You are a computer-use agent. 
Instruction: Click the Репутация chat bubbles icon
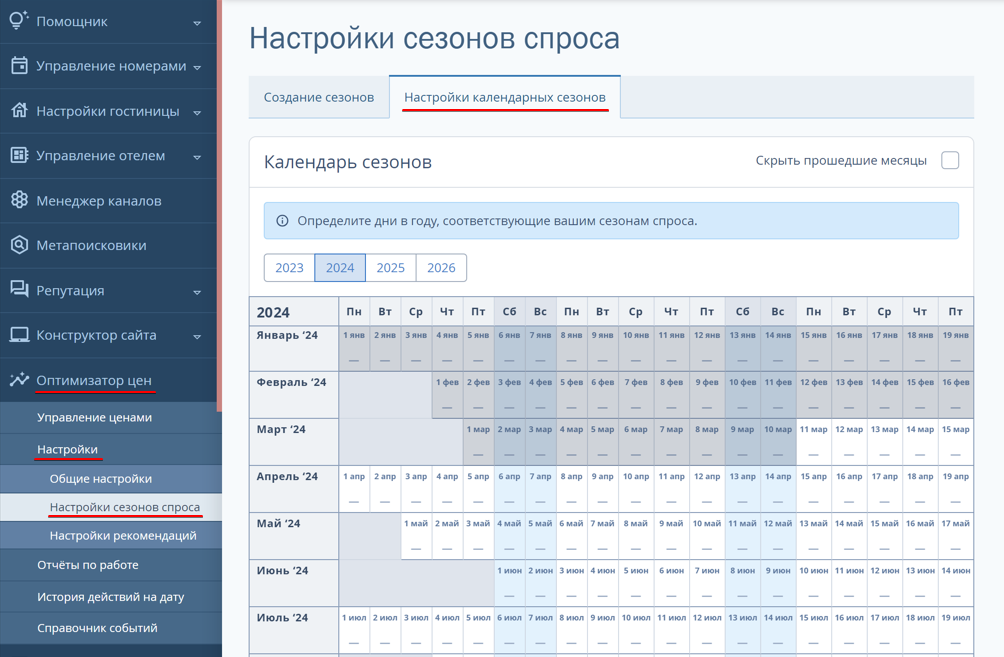[x=19, y=289]
